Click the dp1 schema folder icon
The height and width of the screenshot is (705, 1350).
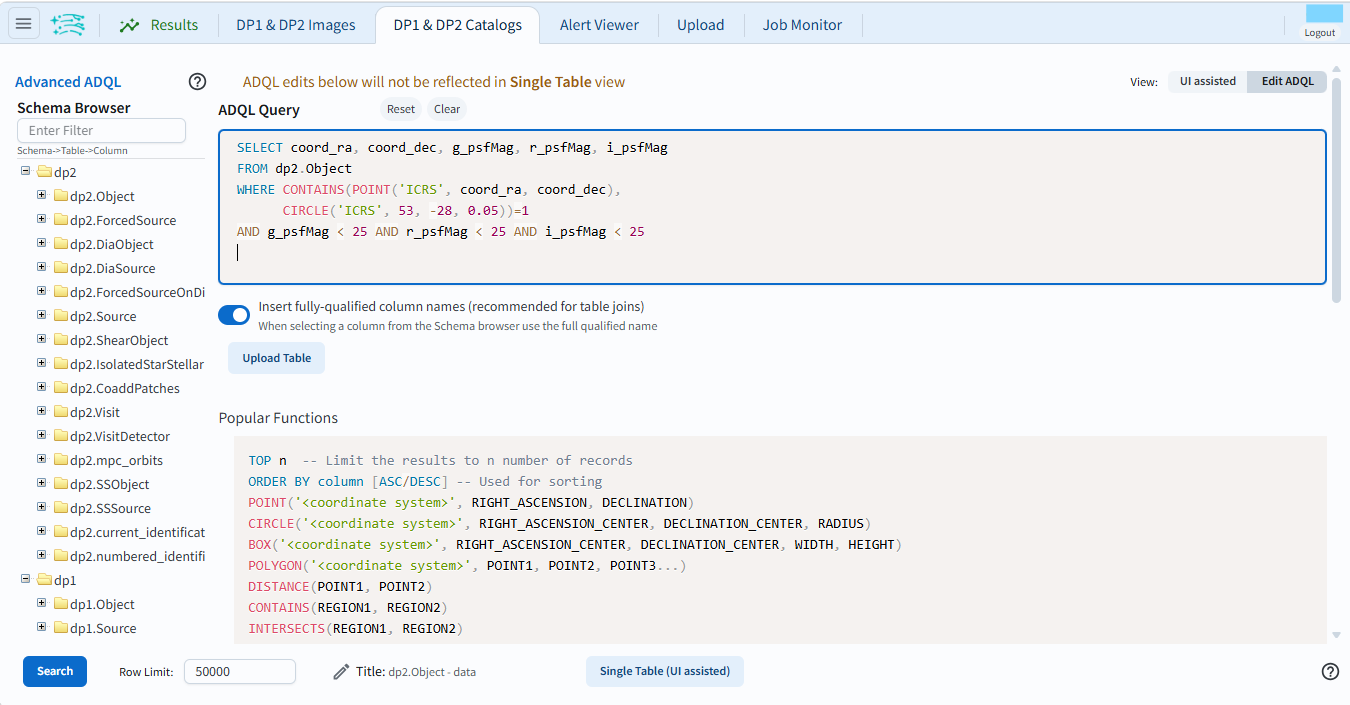point(44,580)
